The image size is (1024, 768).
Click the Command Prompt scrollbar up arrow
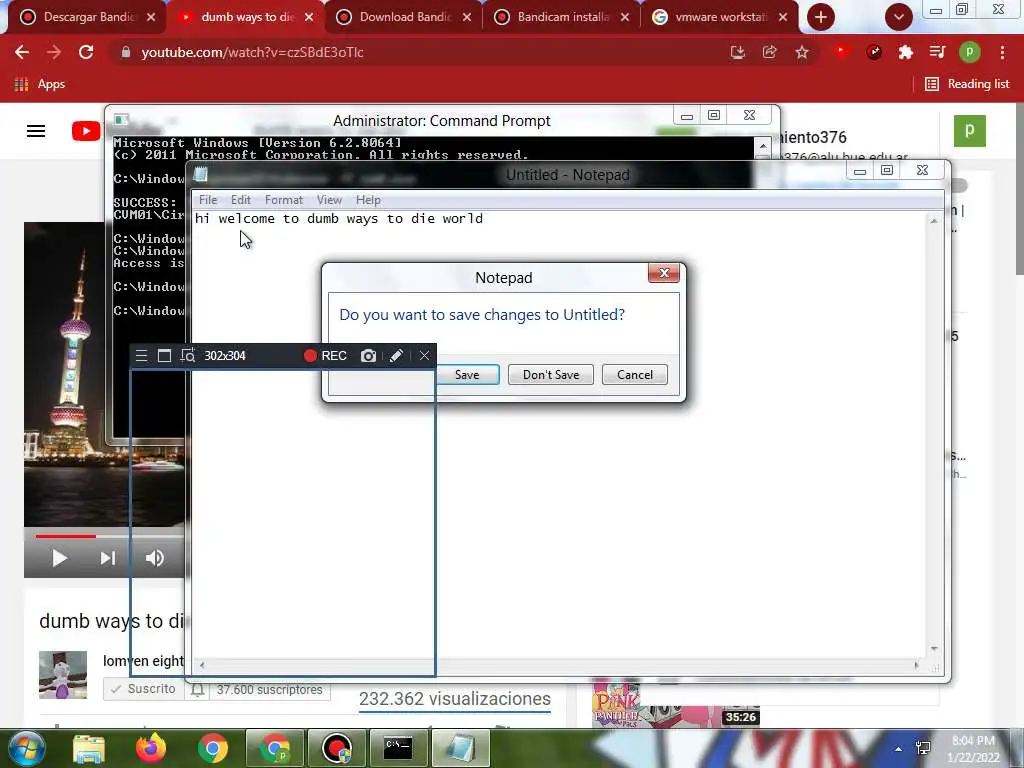click(x=762, y=146)
